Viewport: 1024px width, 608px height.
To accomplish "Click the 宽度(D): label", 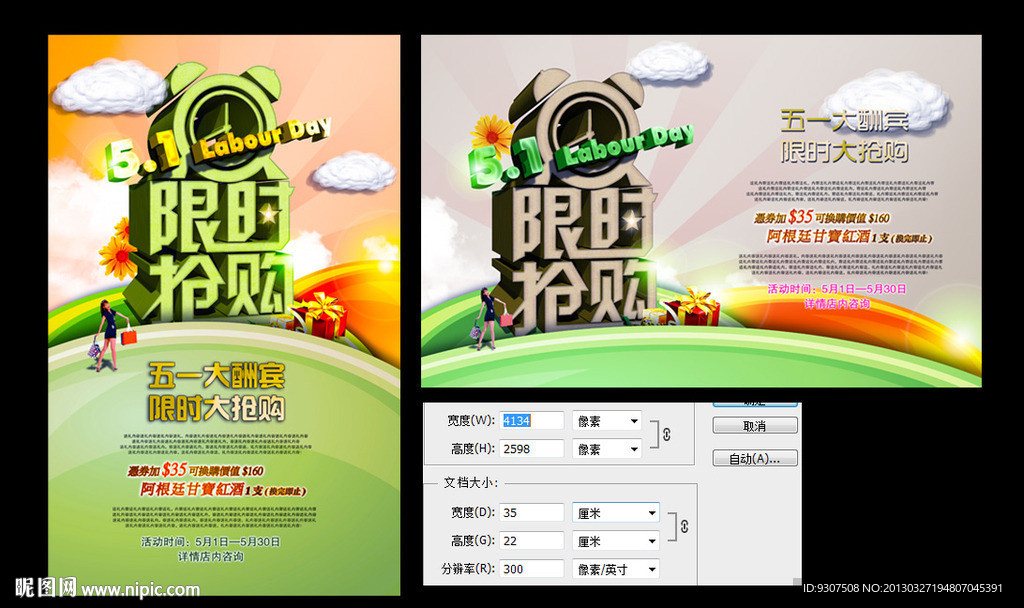I will click(x=473, y=513).
